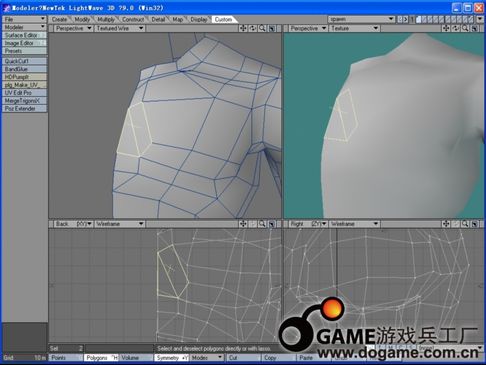Pan icon of top-left Perspective viewport
The width and height of the screenshot is (486, 365).
tap(243, 28)
